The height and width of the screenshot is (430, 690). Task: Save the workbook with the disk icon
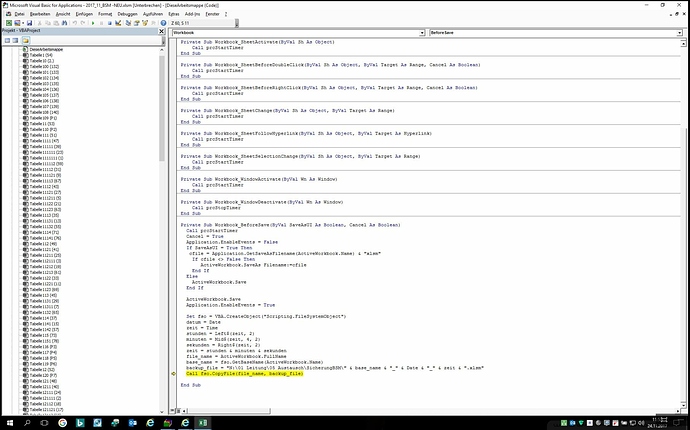[29, 23]
